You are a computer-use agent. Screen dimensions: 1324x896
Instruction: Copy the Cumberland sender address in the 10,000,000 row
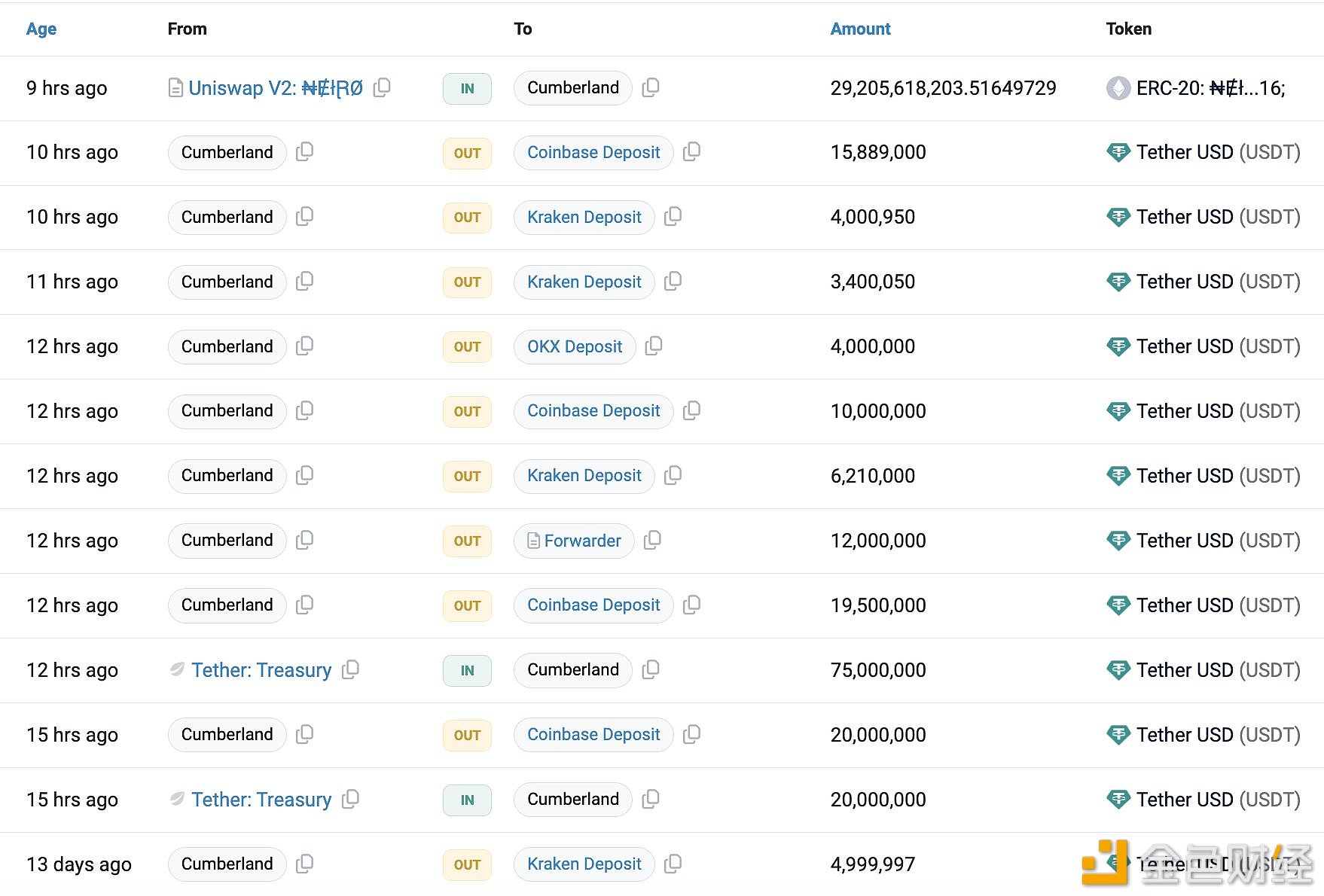click(304, 411)
